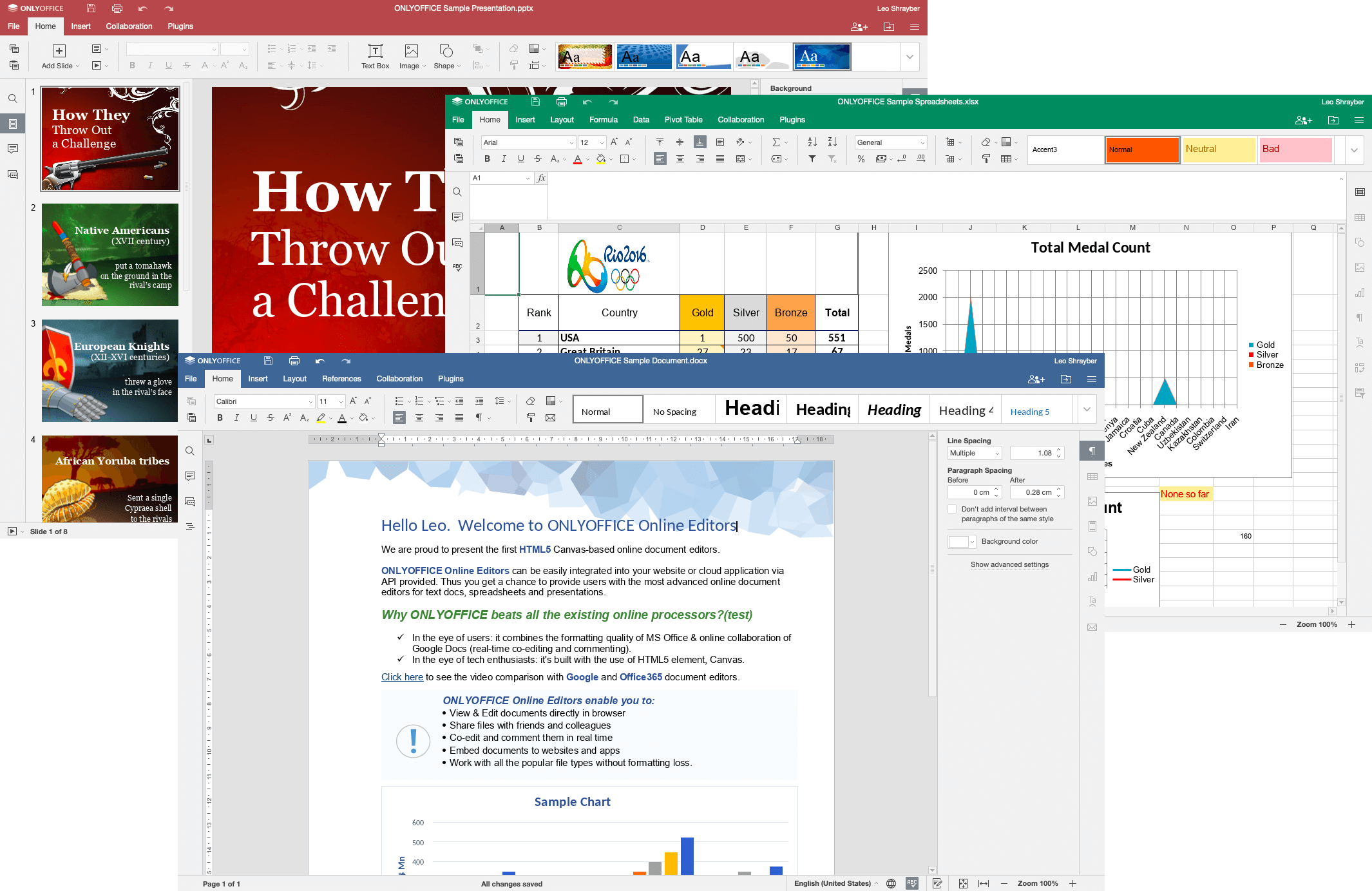
Task: Open spell check in spreadsheet left sidebar
Action: click(x=457, y=267)
